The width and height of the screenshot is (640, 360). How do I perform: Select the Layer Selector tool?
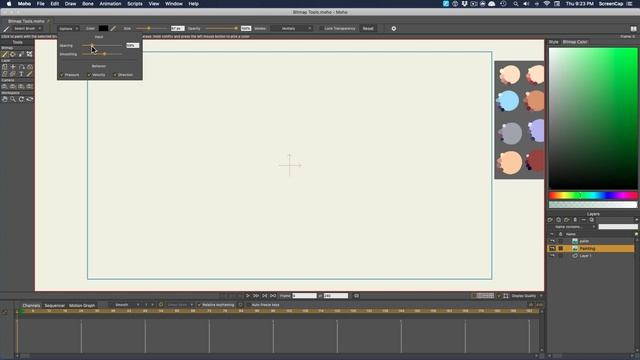[x=13, y=74]
